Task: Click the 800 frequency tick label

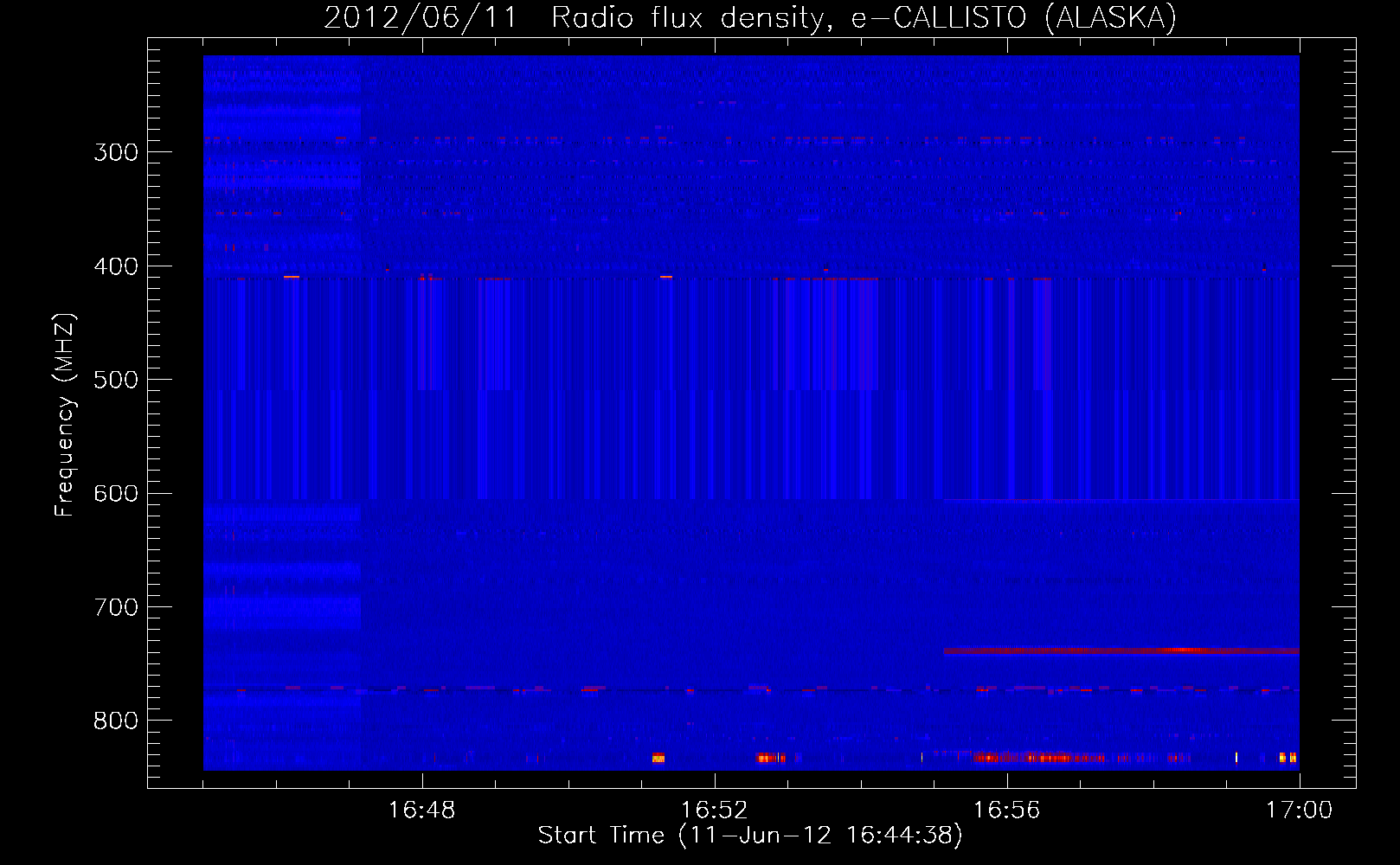Action: tap(116, 721)
